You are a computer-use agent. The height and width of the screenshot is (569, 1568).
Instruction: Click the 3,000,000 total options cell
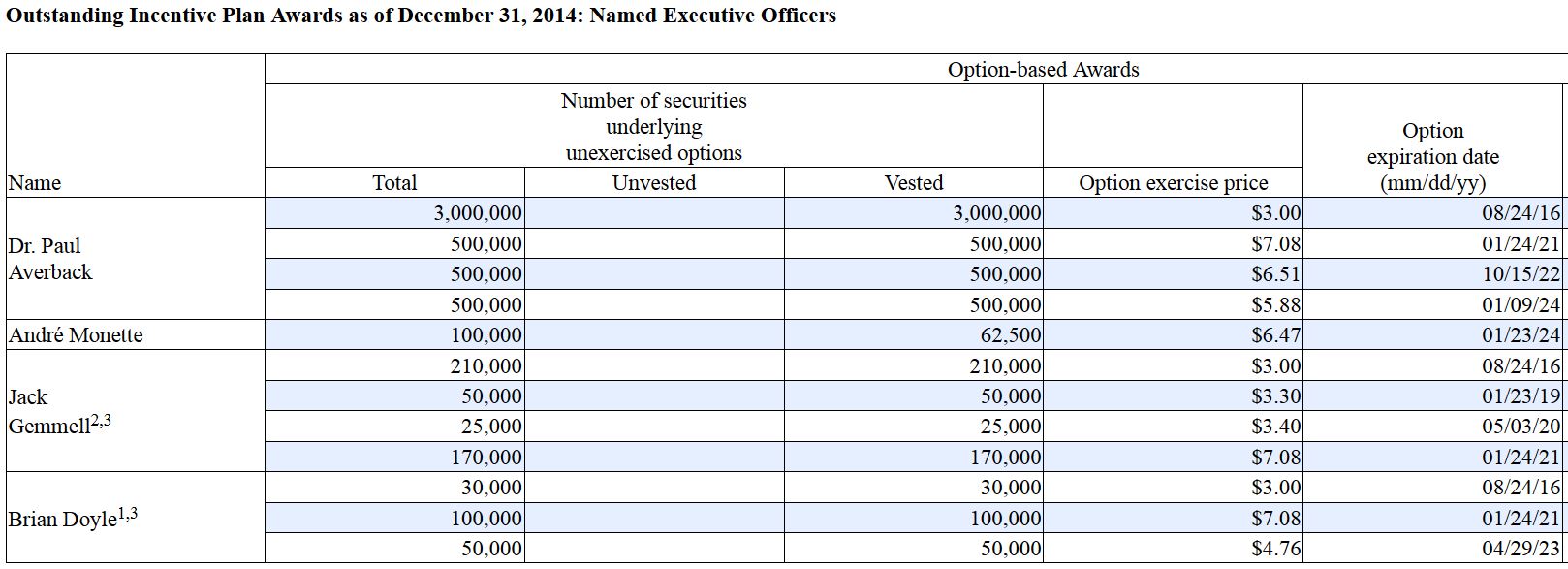(478, 213)
